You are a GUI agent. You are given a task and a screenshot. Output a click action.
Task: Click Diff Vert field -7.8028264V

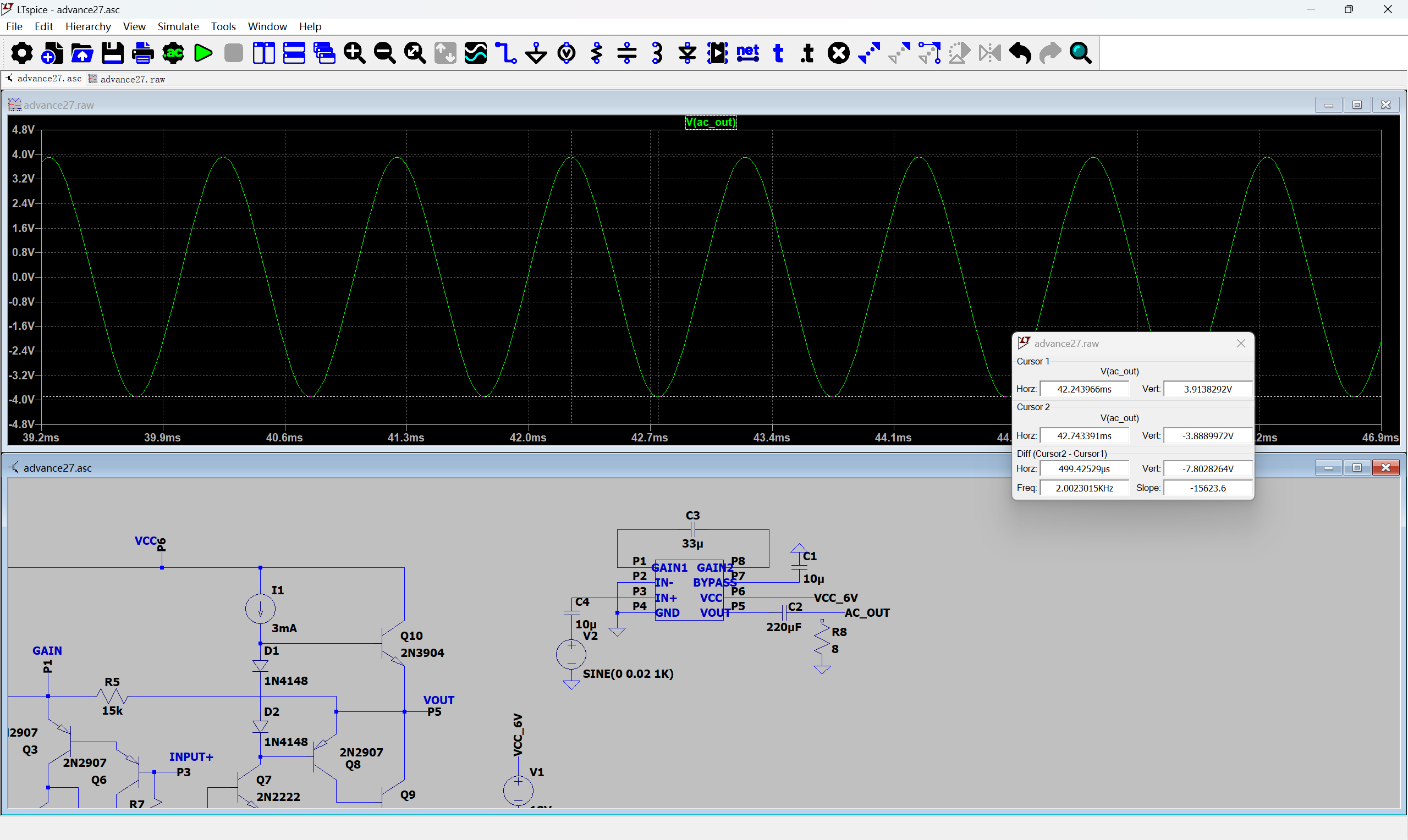pyautogui.click(x=1207, y=469)
